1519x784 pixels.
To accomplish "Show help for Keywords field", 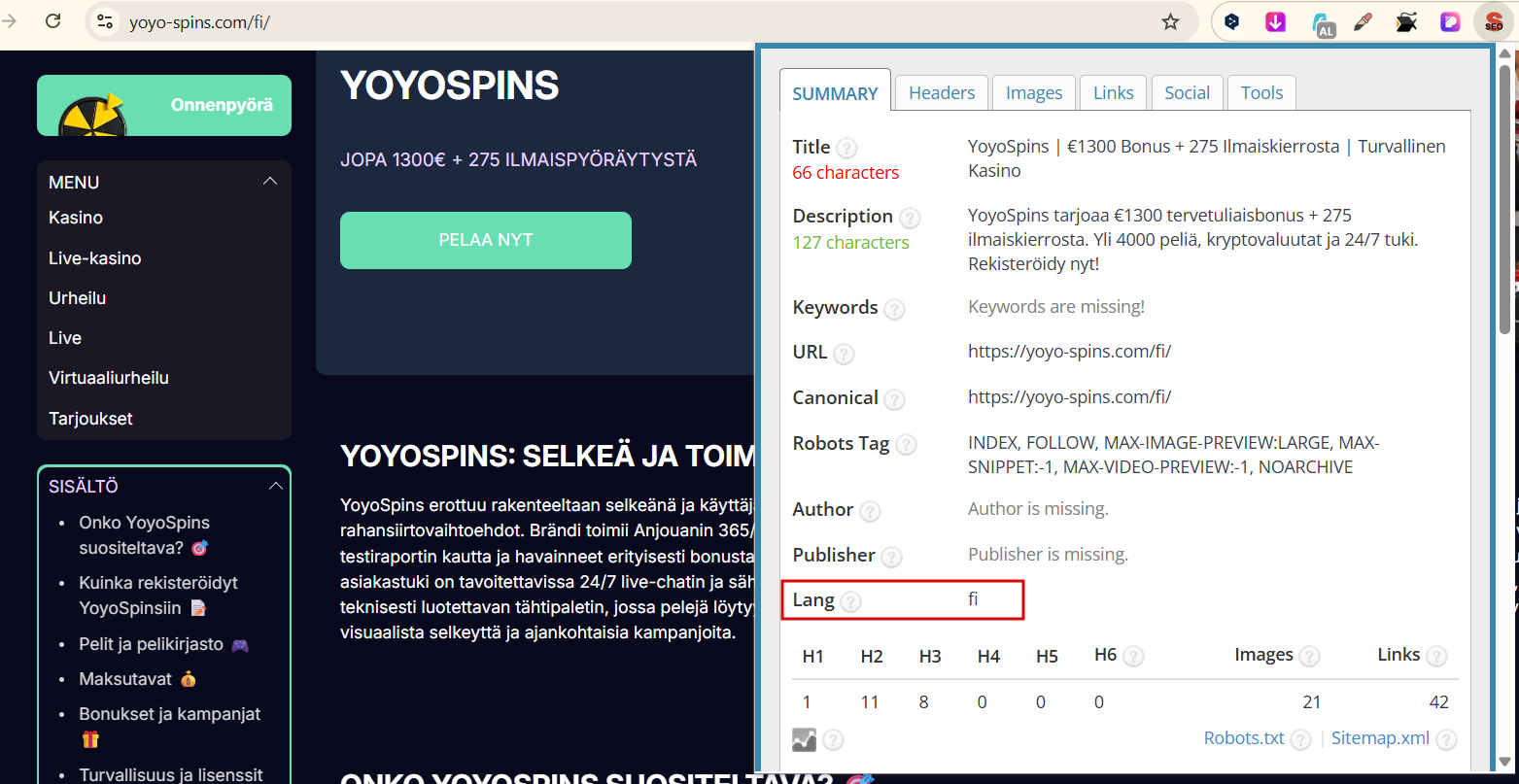I will click(x=894, y=309).
